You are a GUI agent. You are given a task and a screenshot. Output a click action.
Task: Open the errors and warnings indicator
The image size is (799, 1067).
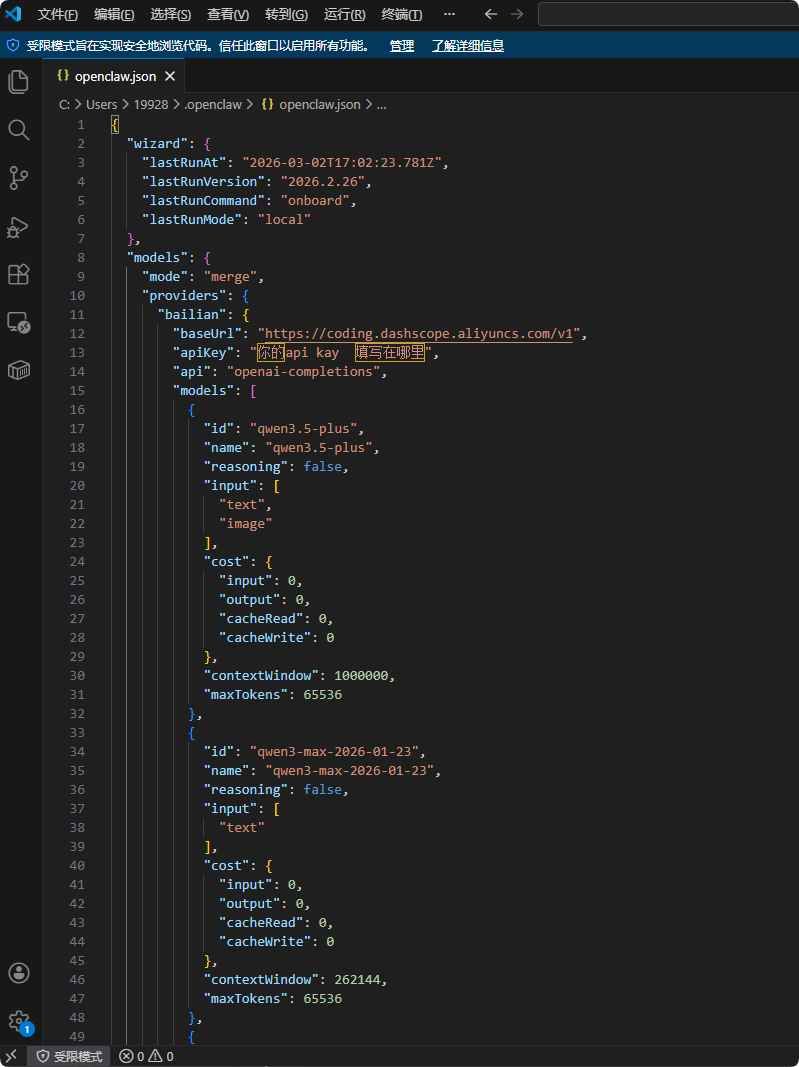146,1056
